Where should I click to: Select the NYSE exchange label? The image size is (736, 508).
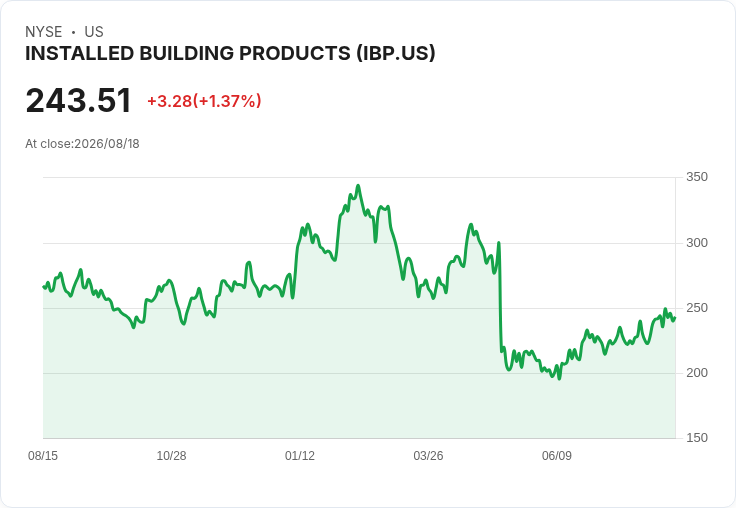(44, 32)
